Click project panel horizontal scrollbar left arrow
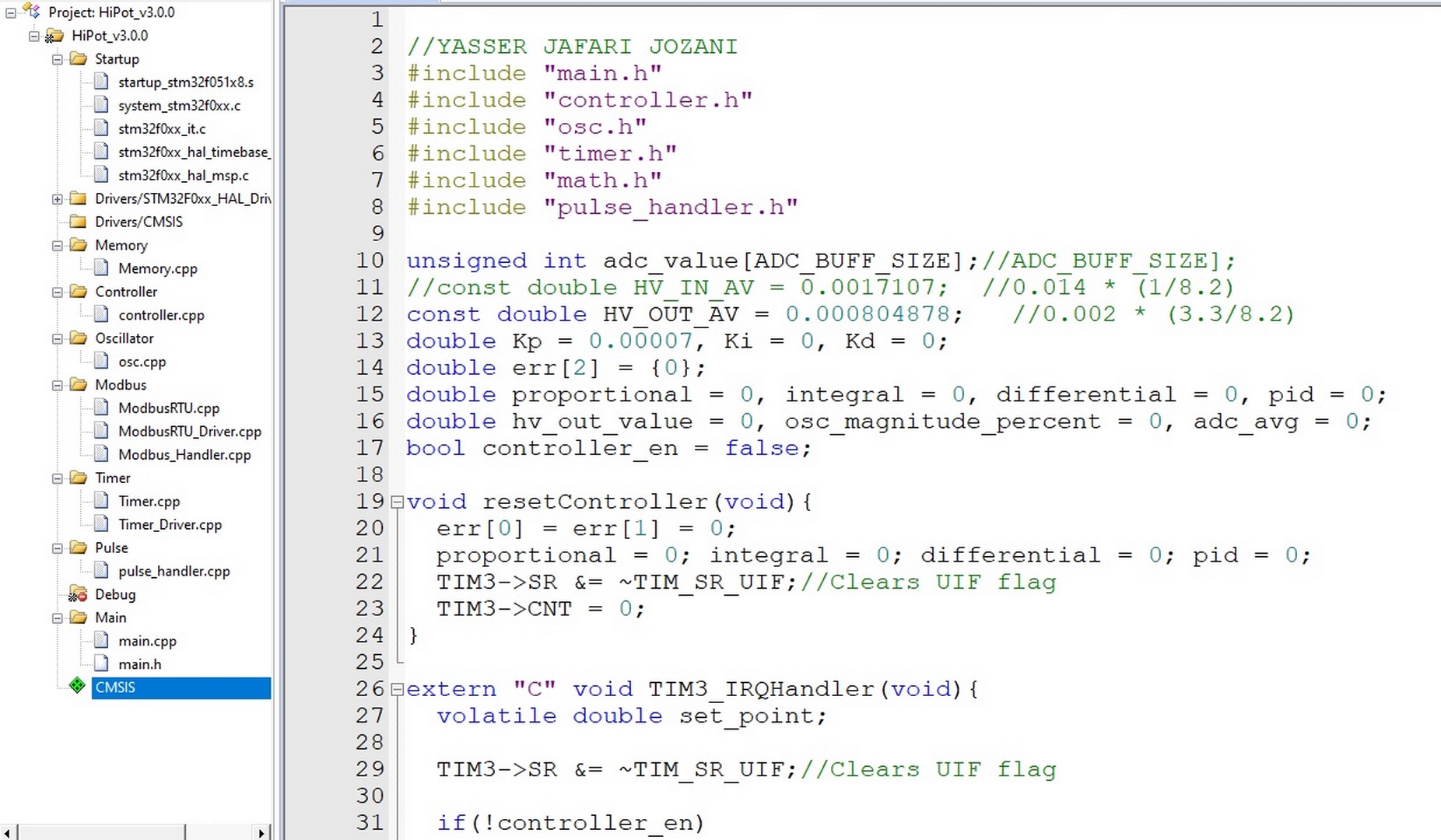The width and height of the screenshot is (1441, 840). click(x=8, y=832)
